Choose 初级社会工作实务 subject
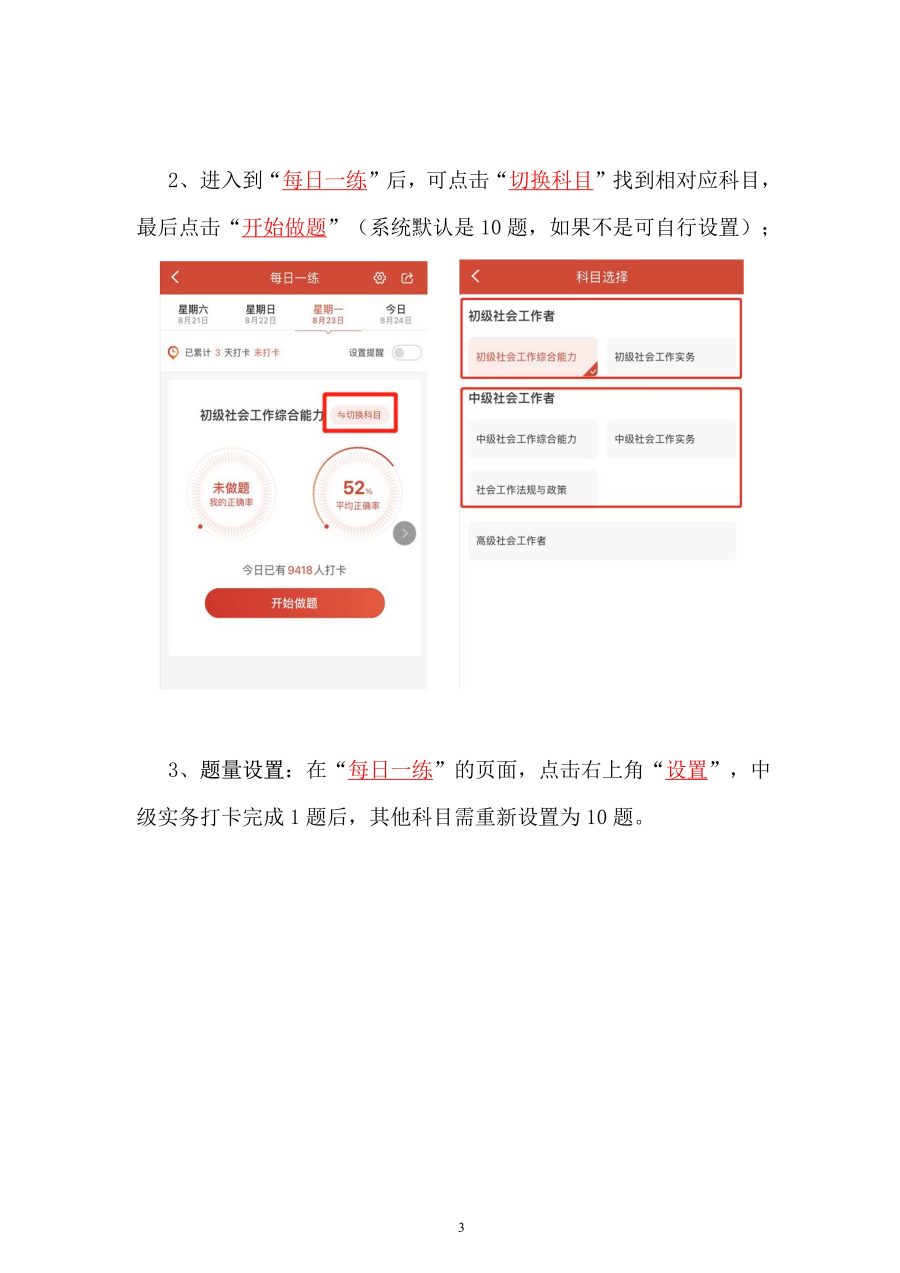 (x=671, y=357)
